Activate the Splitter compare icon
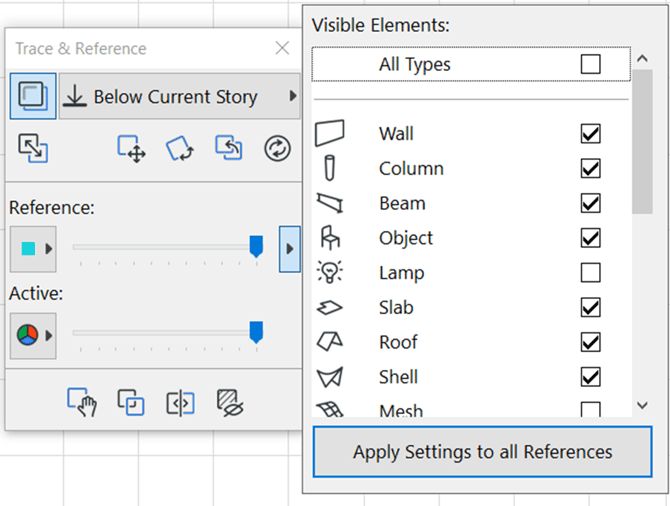 [x=180, y=402]
